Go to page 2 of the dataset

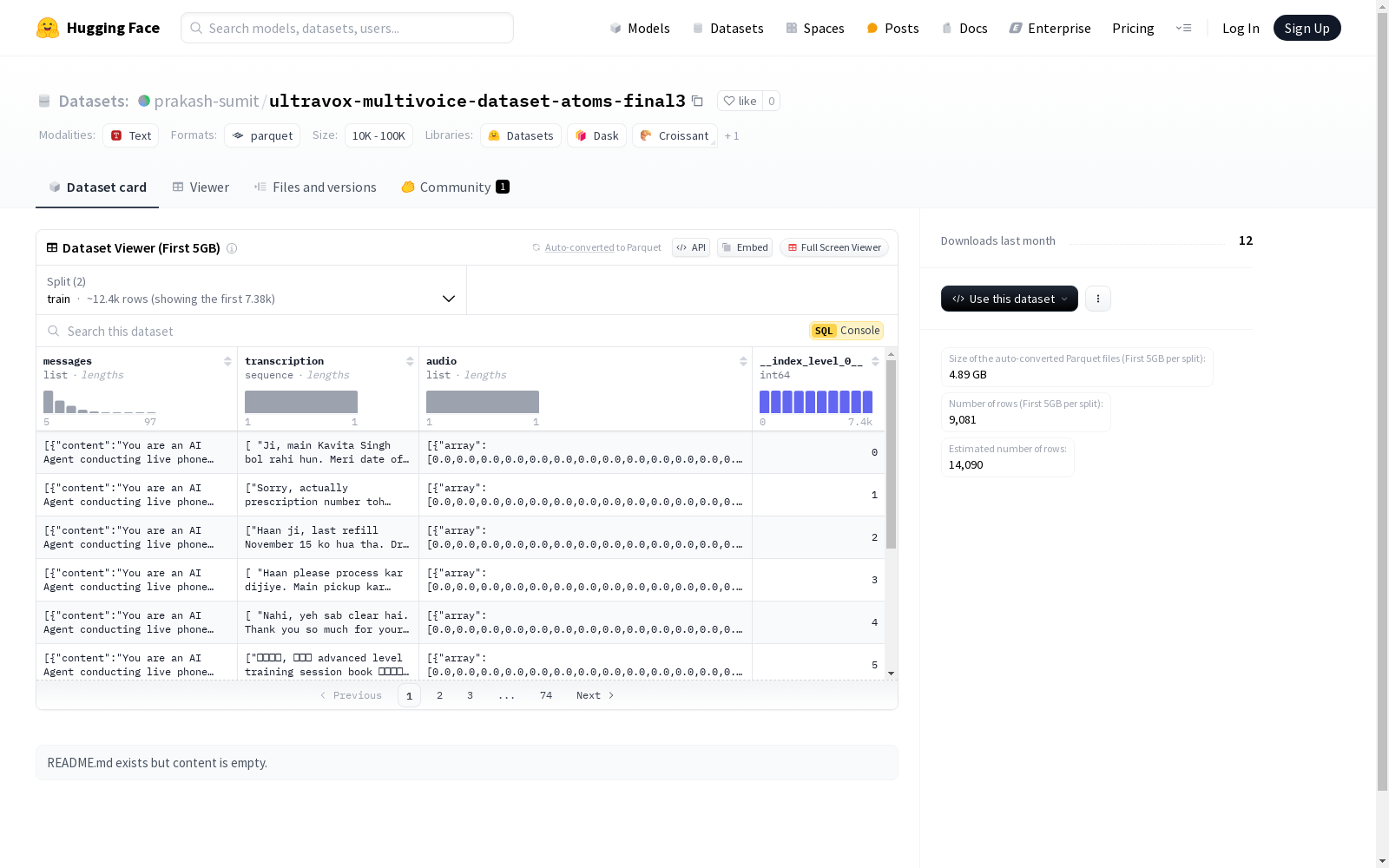[x=440, y=695]
